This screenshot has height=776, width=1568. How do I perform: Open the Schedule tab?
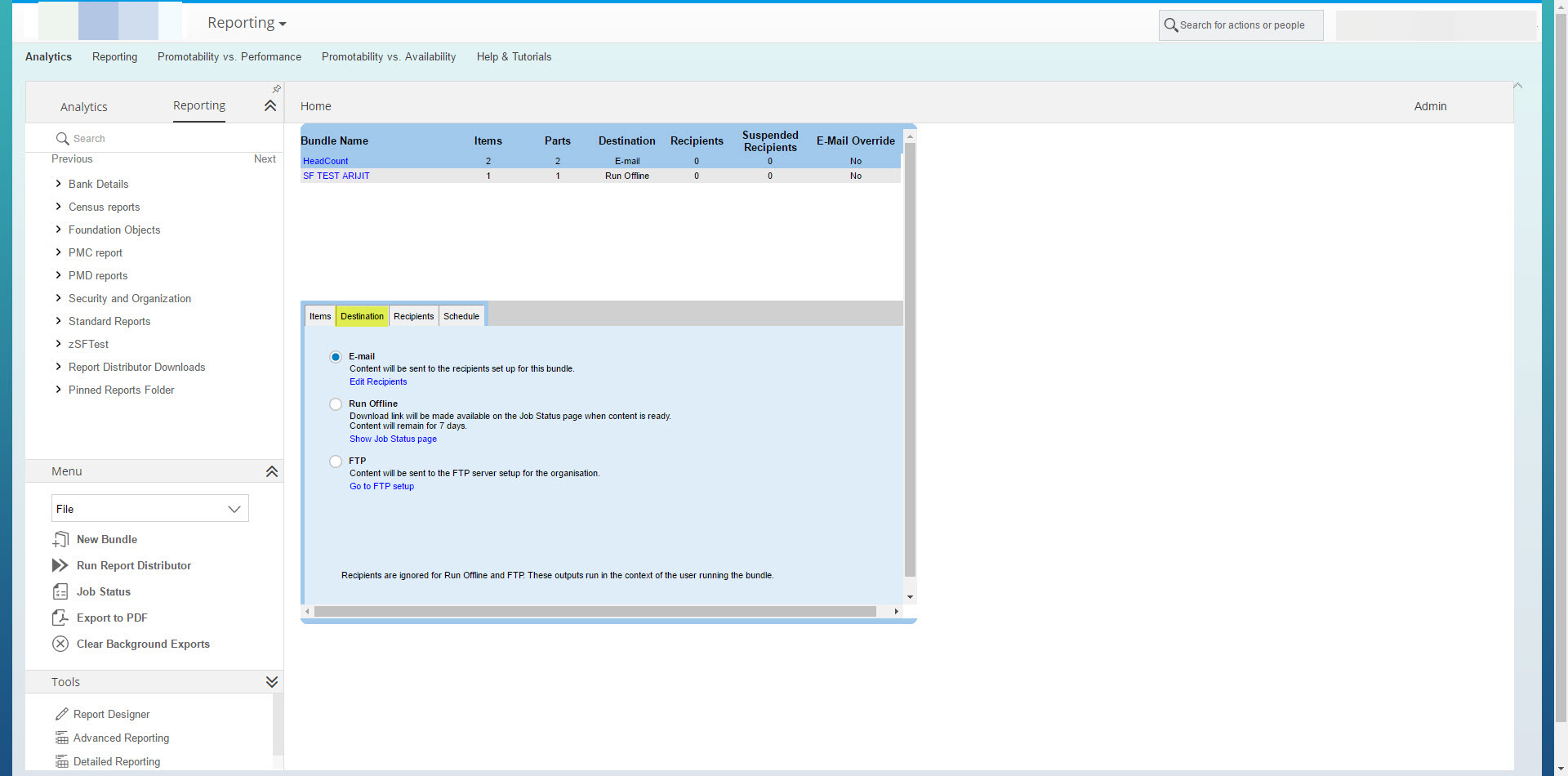[461, 316]
